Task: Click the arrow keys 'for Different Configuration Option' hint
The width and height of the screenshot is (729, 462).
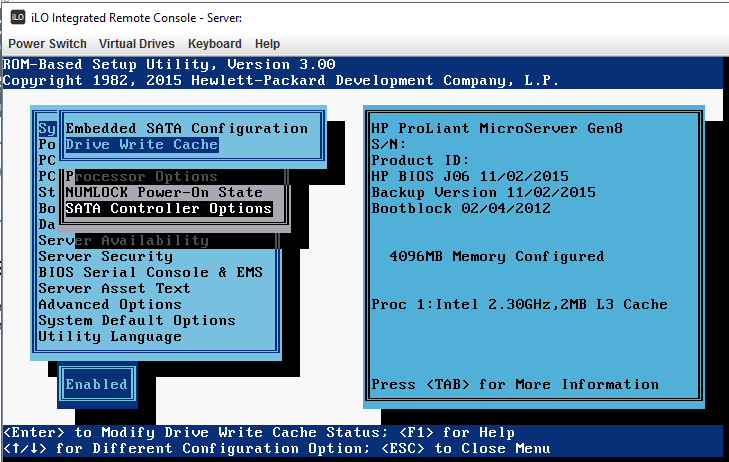Action: (x=186, y=449)
